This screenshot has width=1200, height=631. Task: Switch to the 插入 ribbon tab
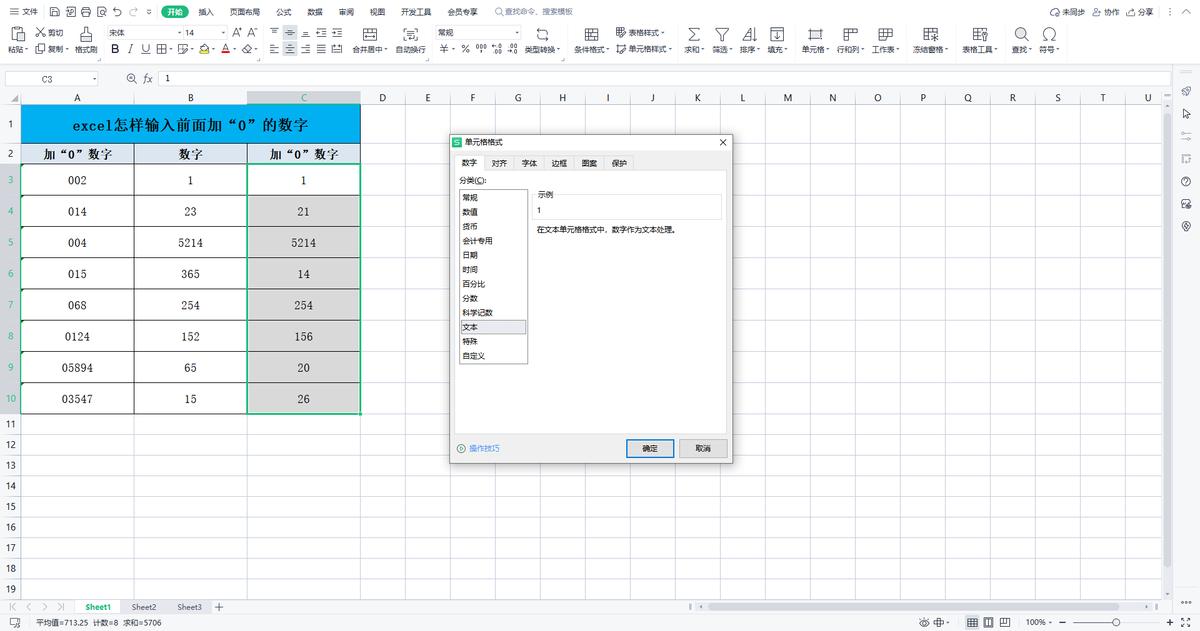pos(206,12)
